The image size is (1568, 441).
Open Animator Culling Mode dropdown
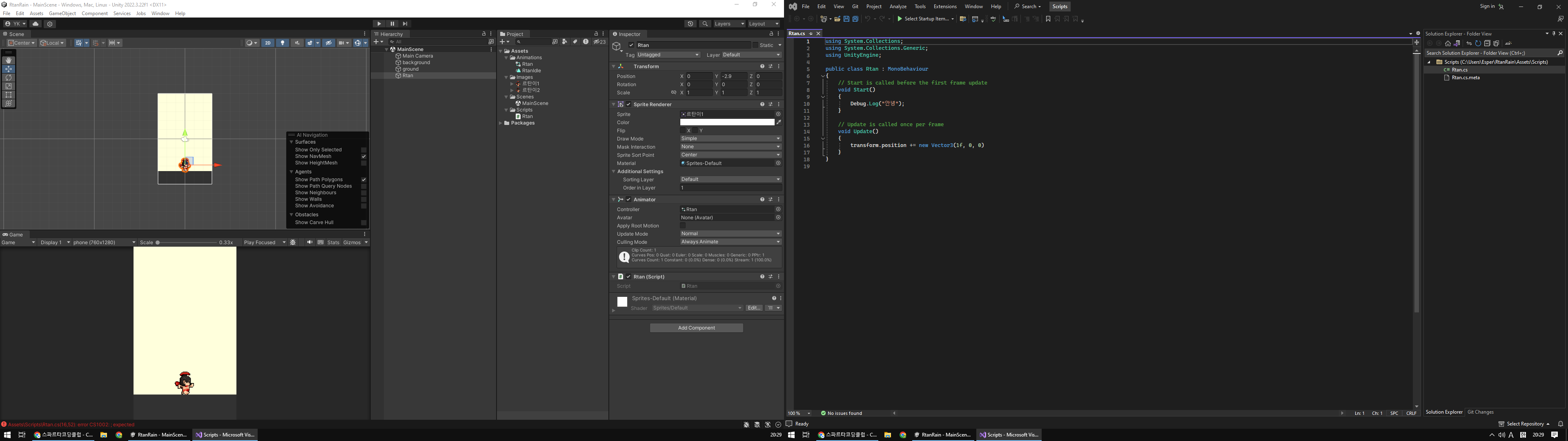731,242
